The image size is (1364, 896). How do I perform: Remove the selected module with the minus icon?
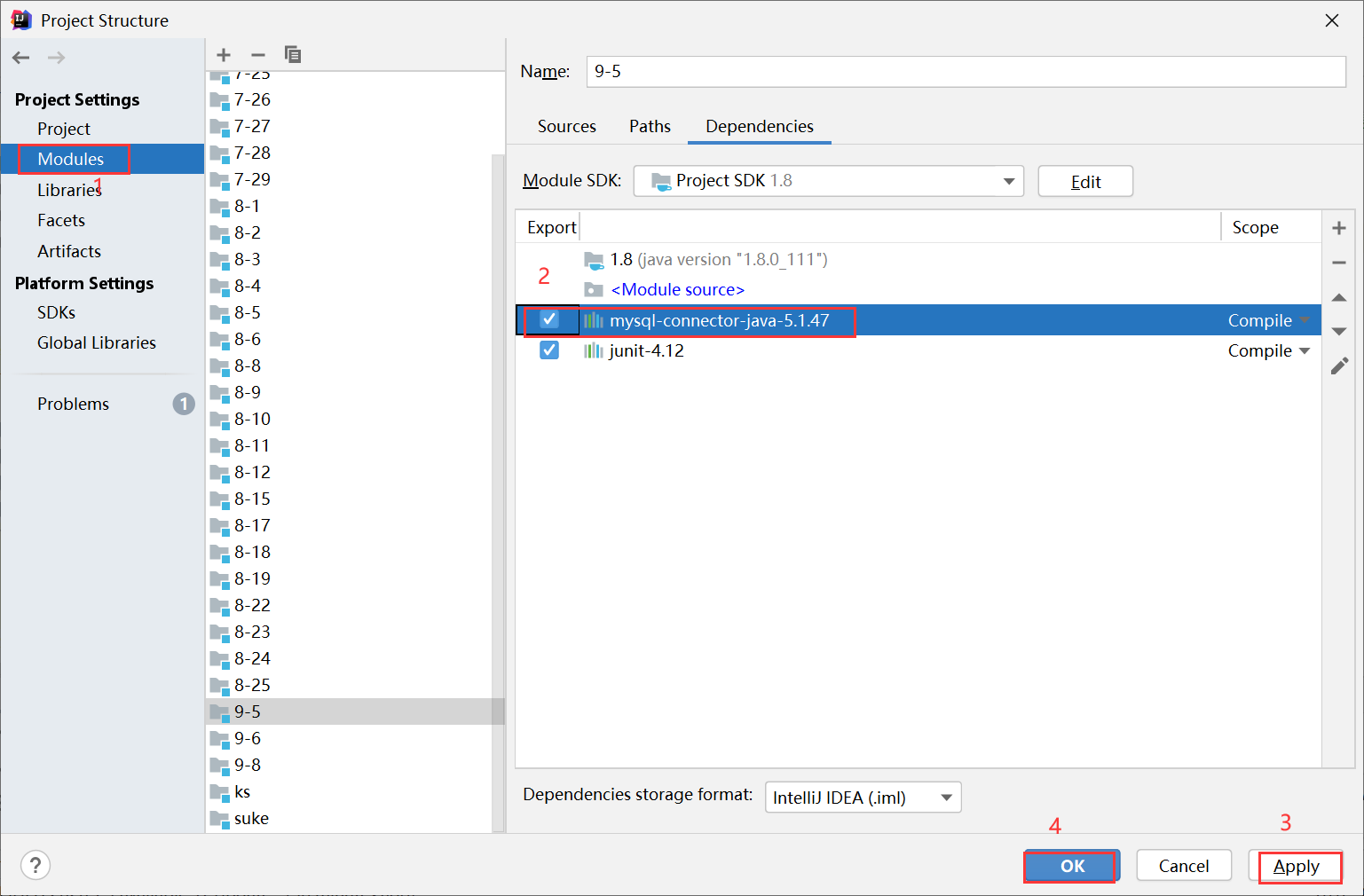(x=258, y=55)
